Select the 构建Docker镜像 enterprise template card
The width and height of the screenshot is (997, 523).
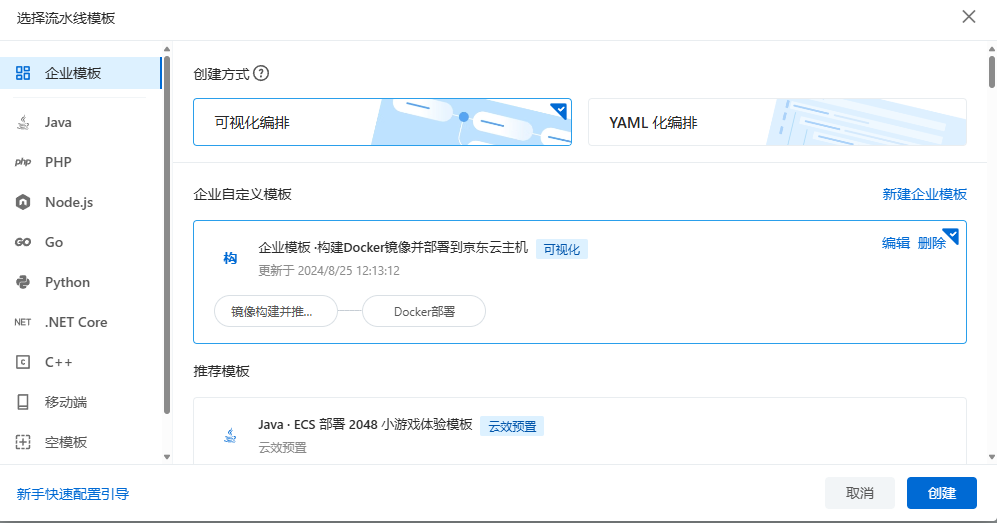coord(579,282)
